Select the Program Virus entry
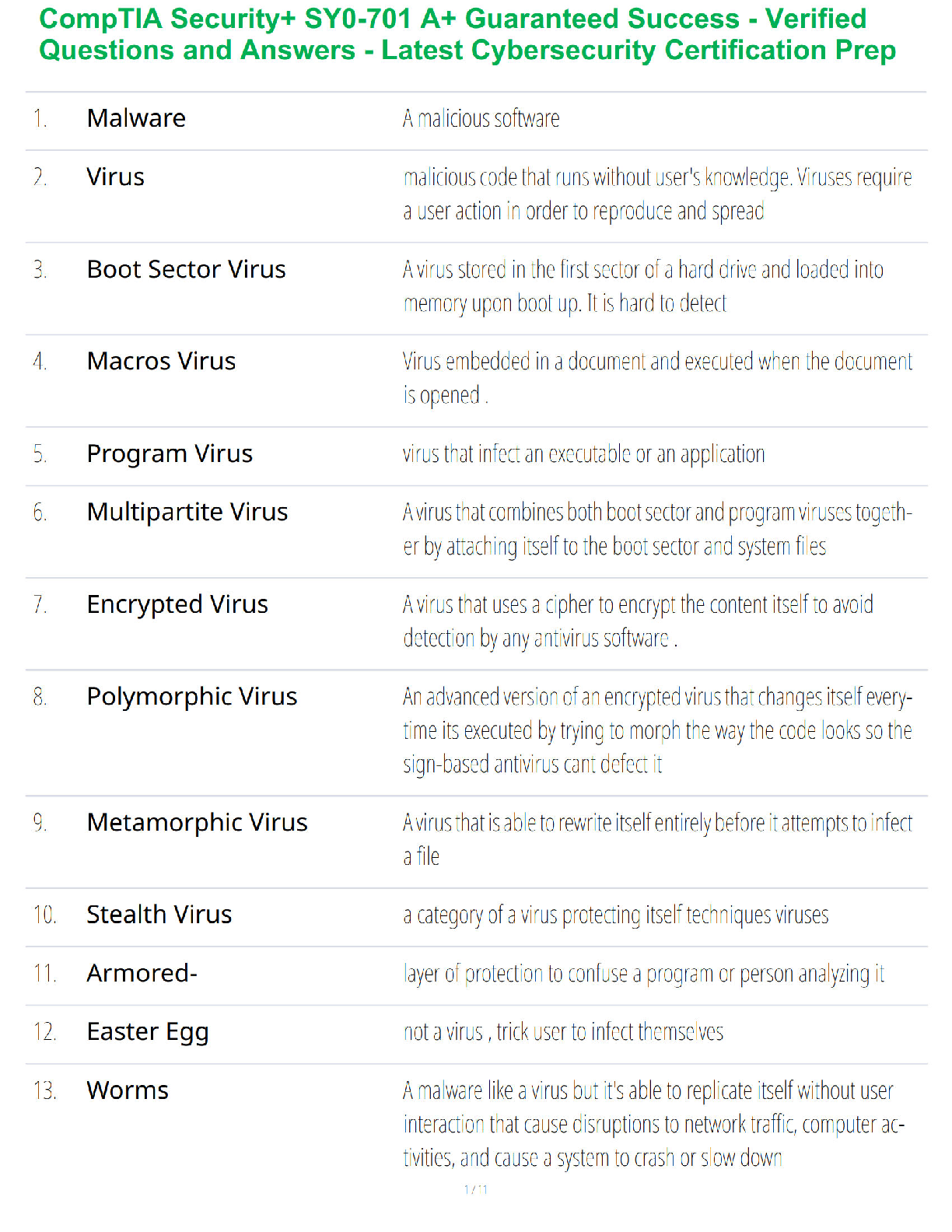 pos(170,454)
